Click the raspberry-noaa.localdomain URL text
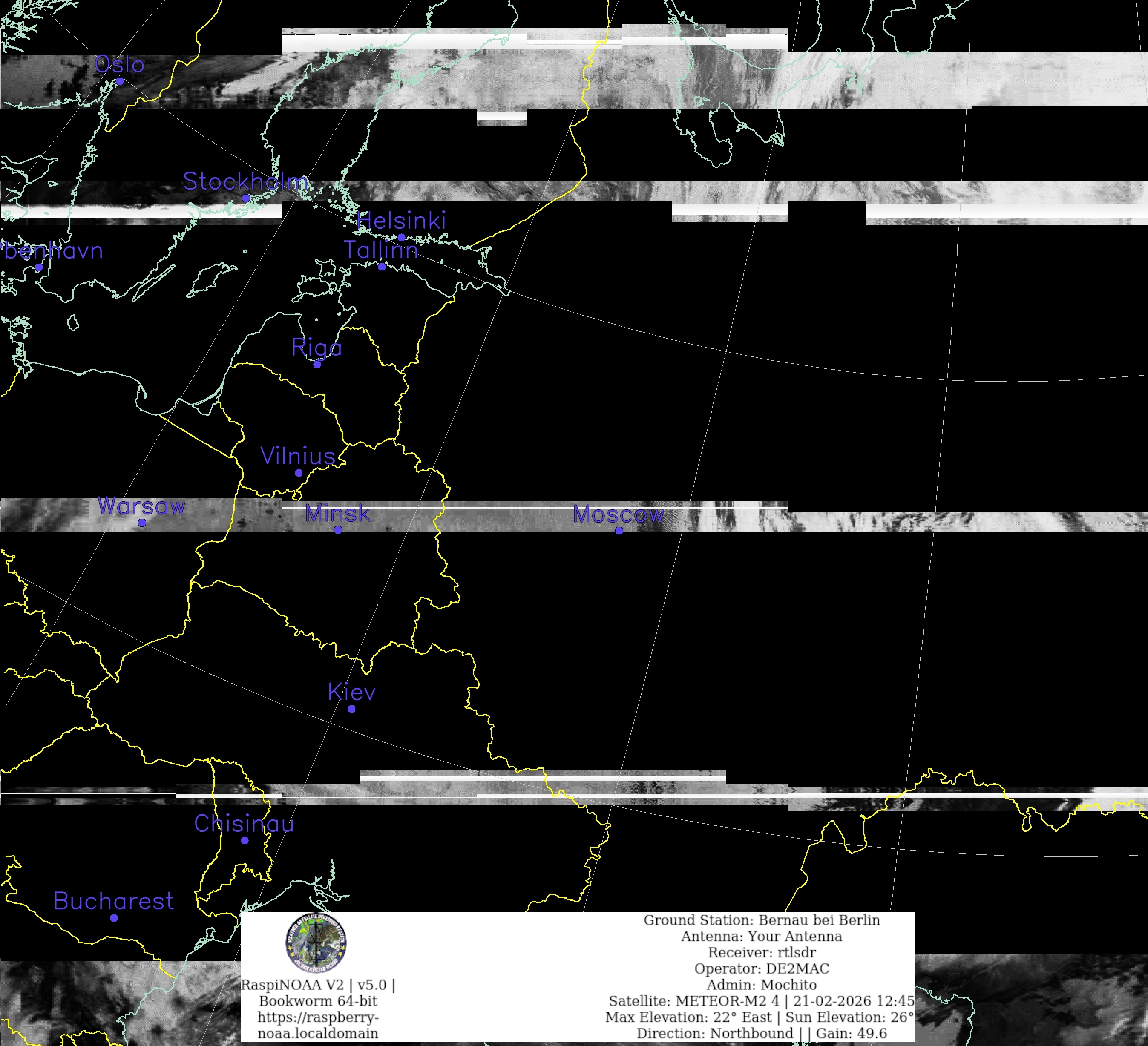The width and height of the screenshot is (1148, 1046). coord(318,1025)
